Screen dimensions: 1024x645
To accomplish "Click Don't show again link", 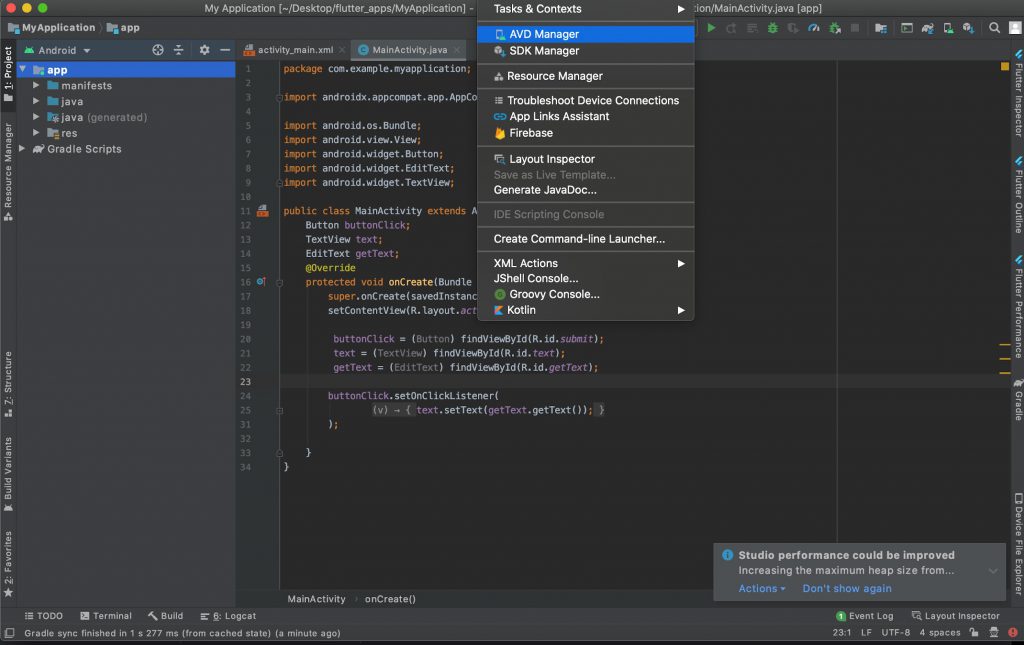I will point(846,588).
